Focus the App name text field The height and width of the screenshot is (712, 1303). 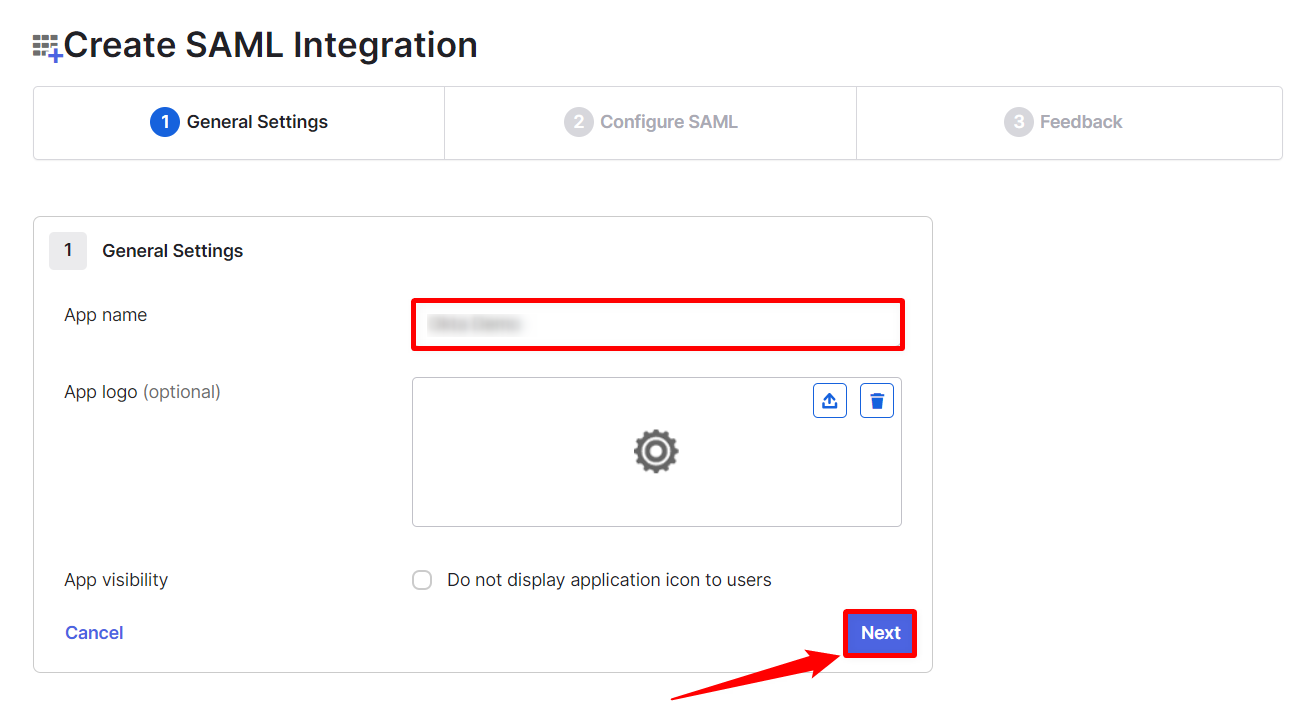(x=657, y=324)
